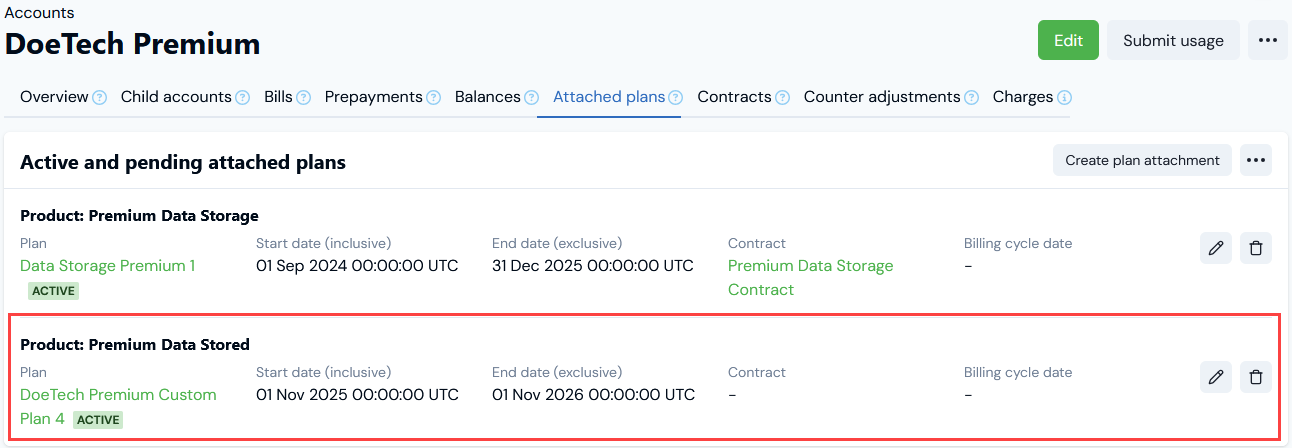1292x448 pixels.
Task: Switch to the Balances tab
Action: [487, 97]
